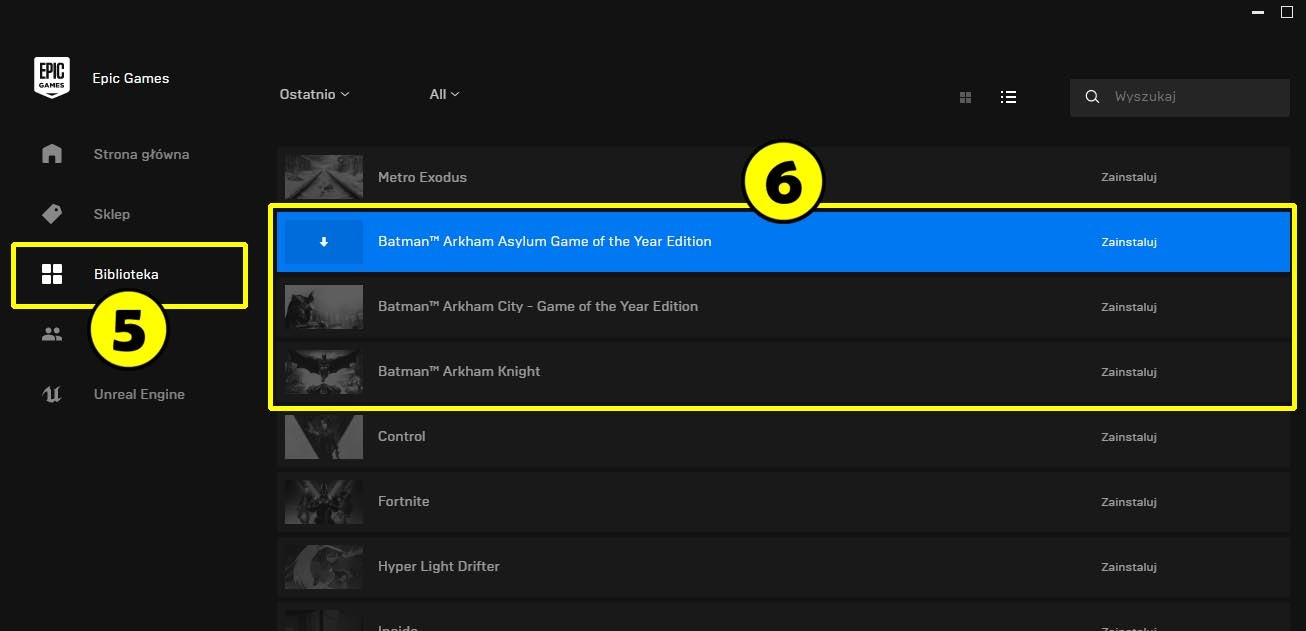Open the Strona główna home icon

[52, 154]
